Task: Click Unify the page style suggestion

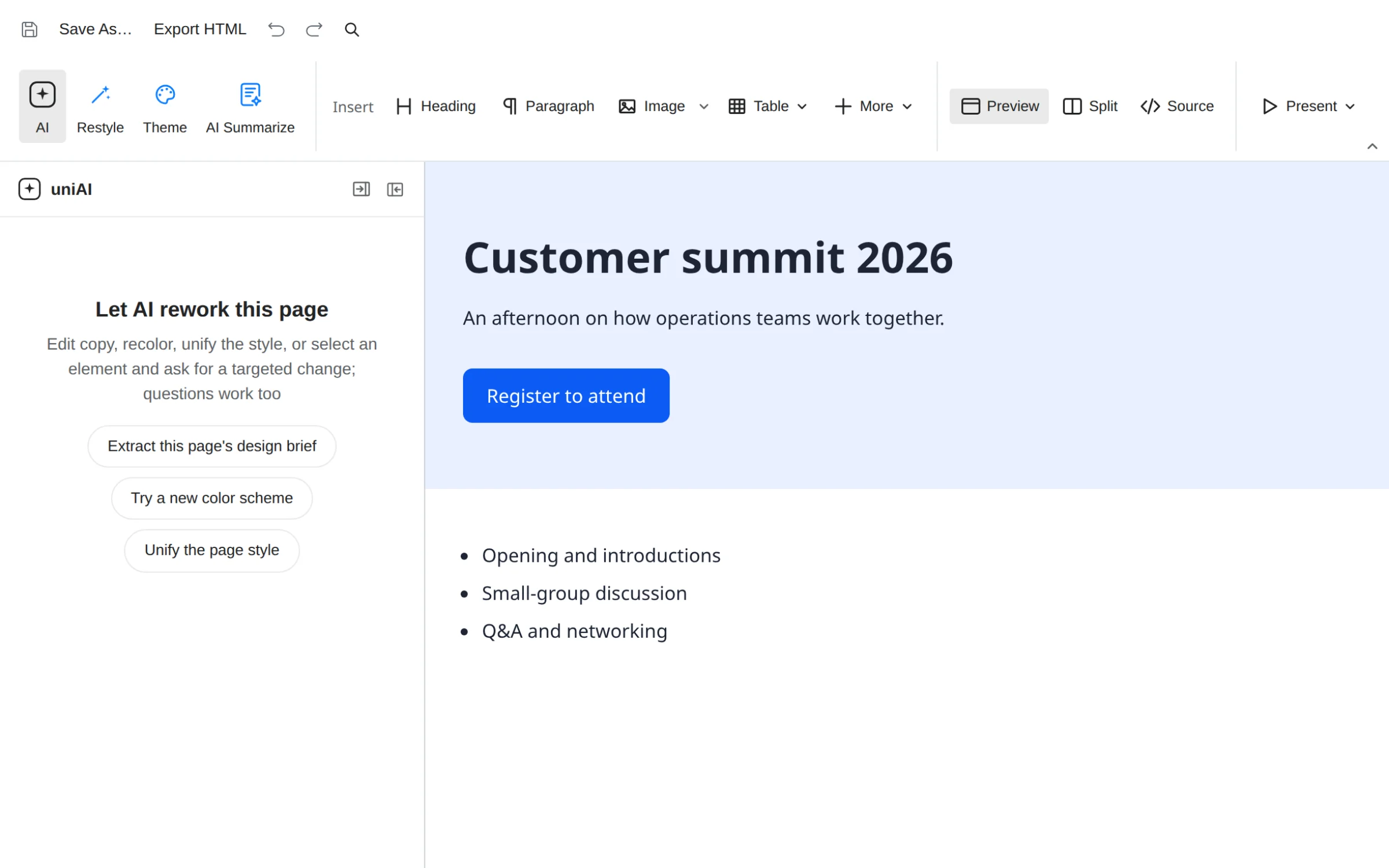Action: (212, 550)
